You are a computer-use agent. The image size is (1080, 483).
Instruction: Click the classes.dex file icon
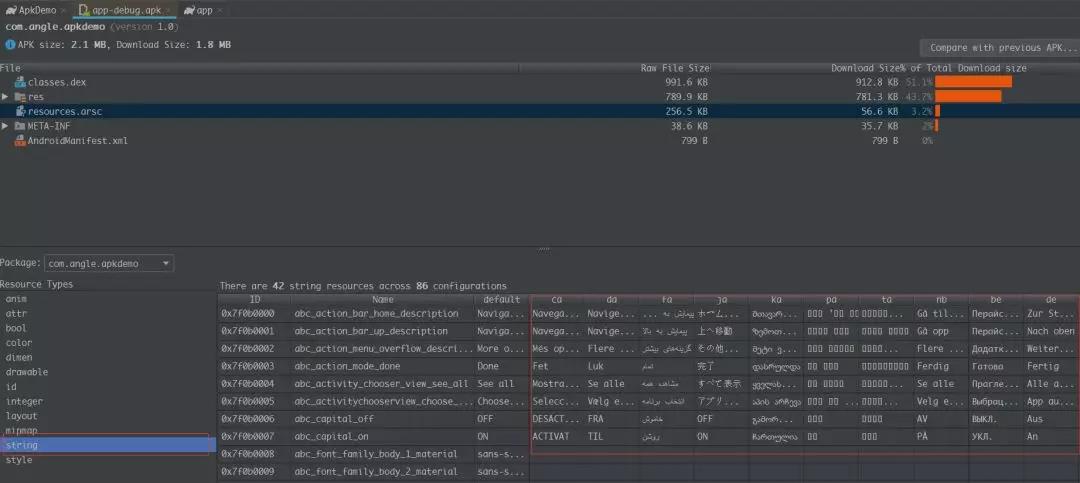click(20, 82)
